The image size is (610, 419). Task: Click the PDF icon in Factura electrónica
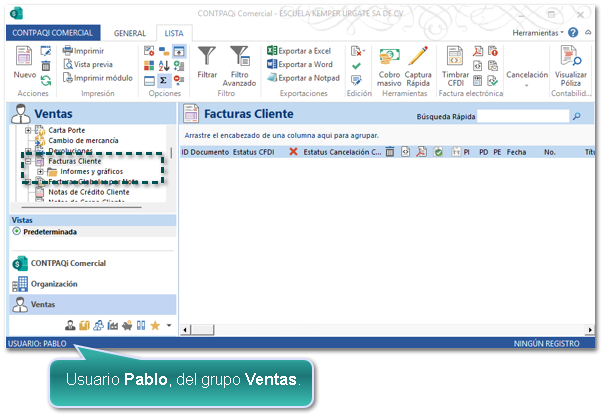tap(478, 51)
